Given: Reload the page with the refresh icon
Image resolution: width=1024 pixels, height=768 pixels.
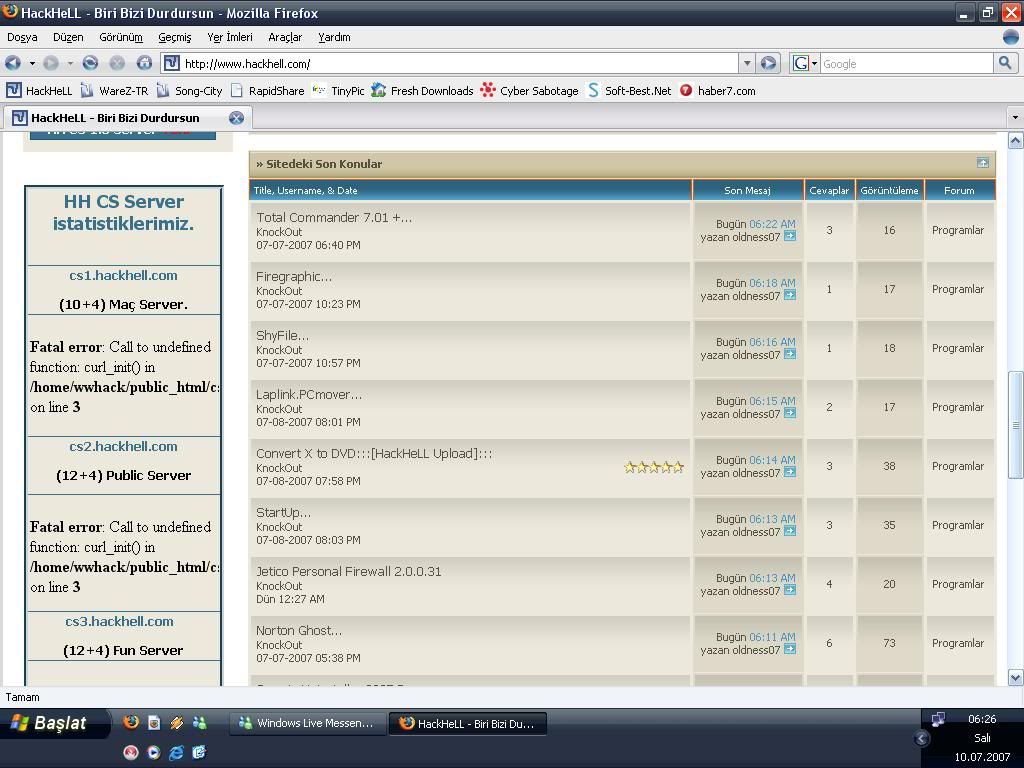Looking at the screenshot, I should (x=90, y=63).
